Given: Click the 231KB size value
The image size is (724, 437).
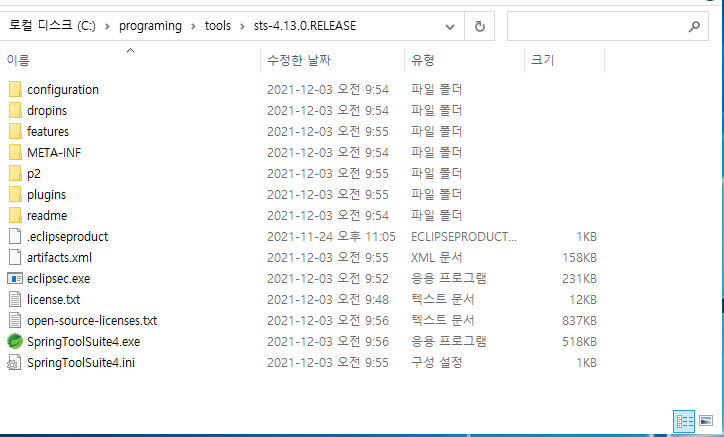Looking at the screenshot, I should (x=579, y=279).
